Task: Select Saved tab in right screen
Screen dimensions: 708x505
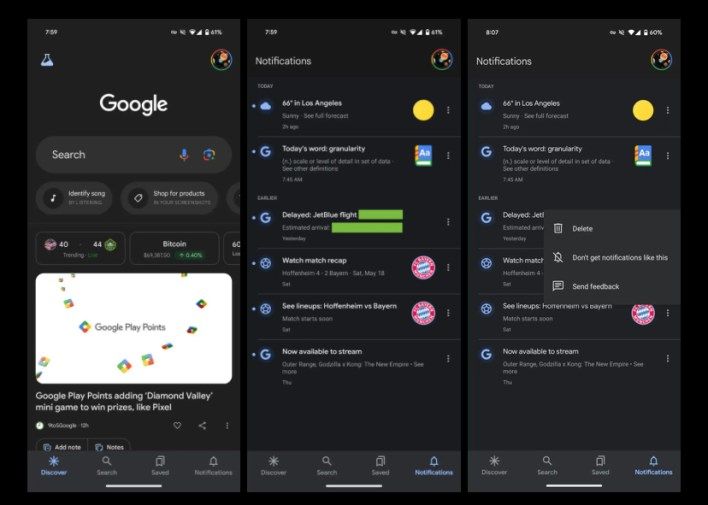Action: click(601, 466)
